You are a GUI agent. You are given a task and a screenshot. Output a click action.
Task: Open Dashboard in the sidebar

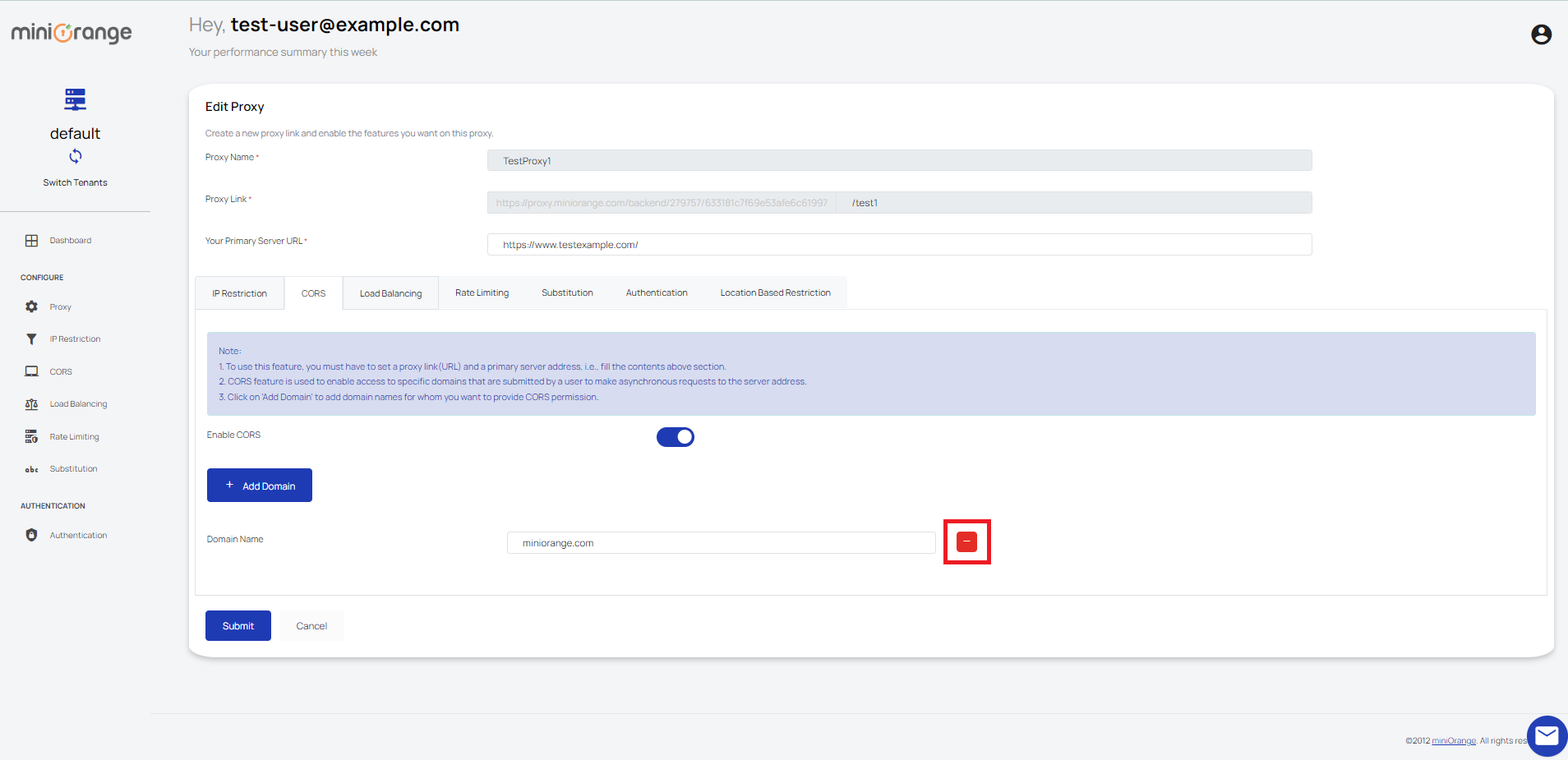pyautogui.click(x=71, y=241)
